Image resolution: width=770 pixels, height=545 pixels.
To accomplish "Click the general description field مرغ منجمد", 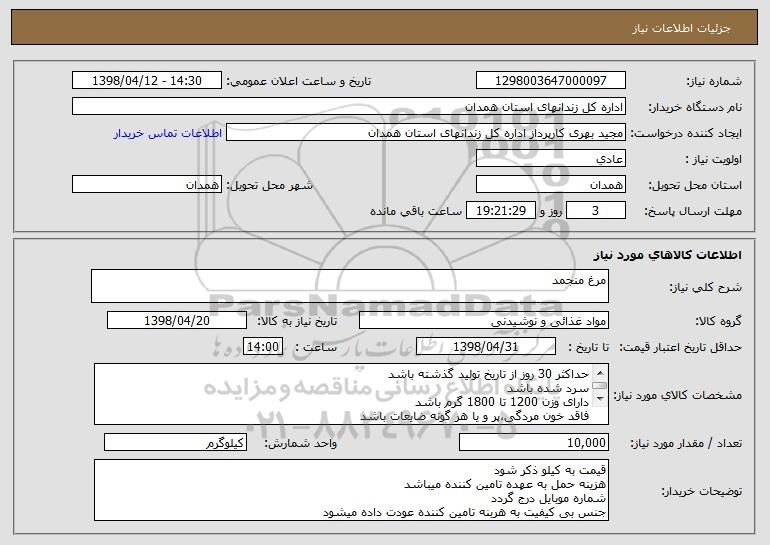I will [x=350, y=286].
